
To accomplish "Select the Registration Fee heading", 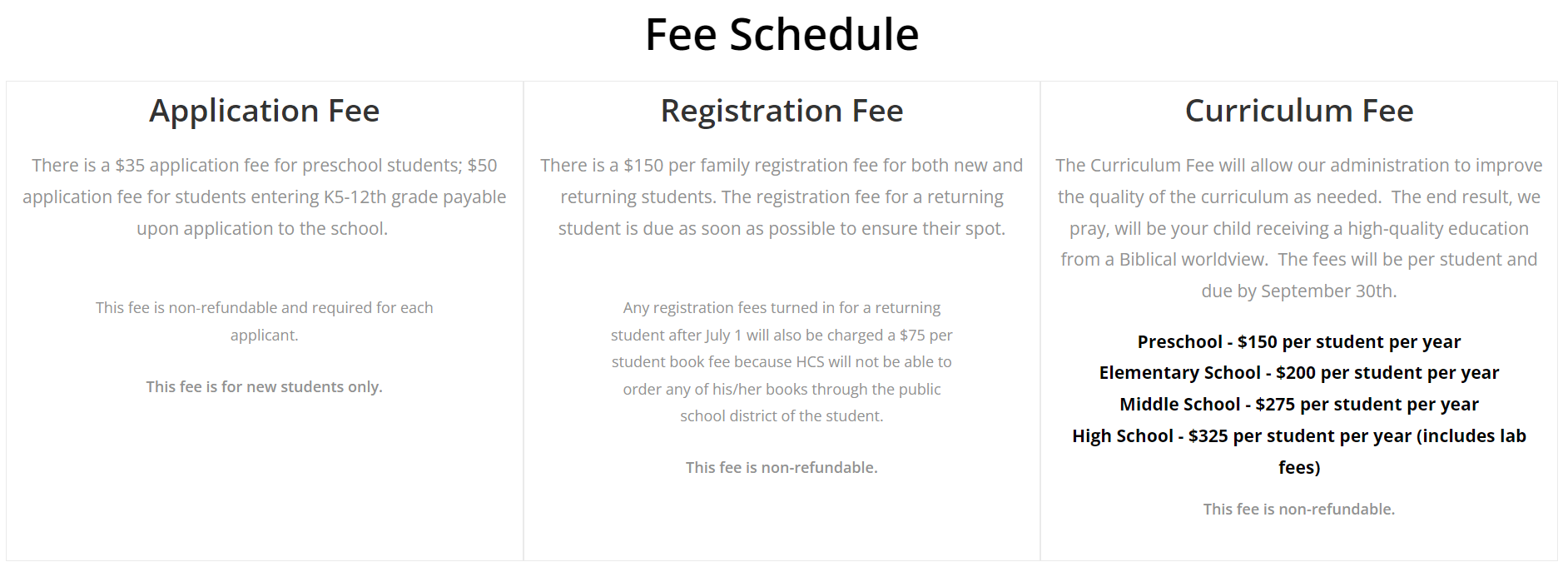I will [782, 111].
